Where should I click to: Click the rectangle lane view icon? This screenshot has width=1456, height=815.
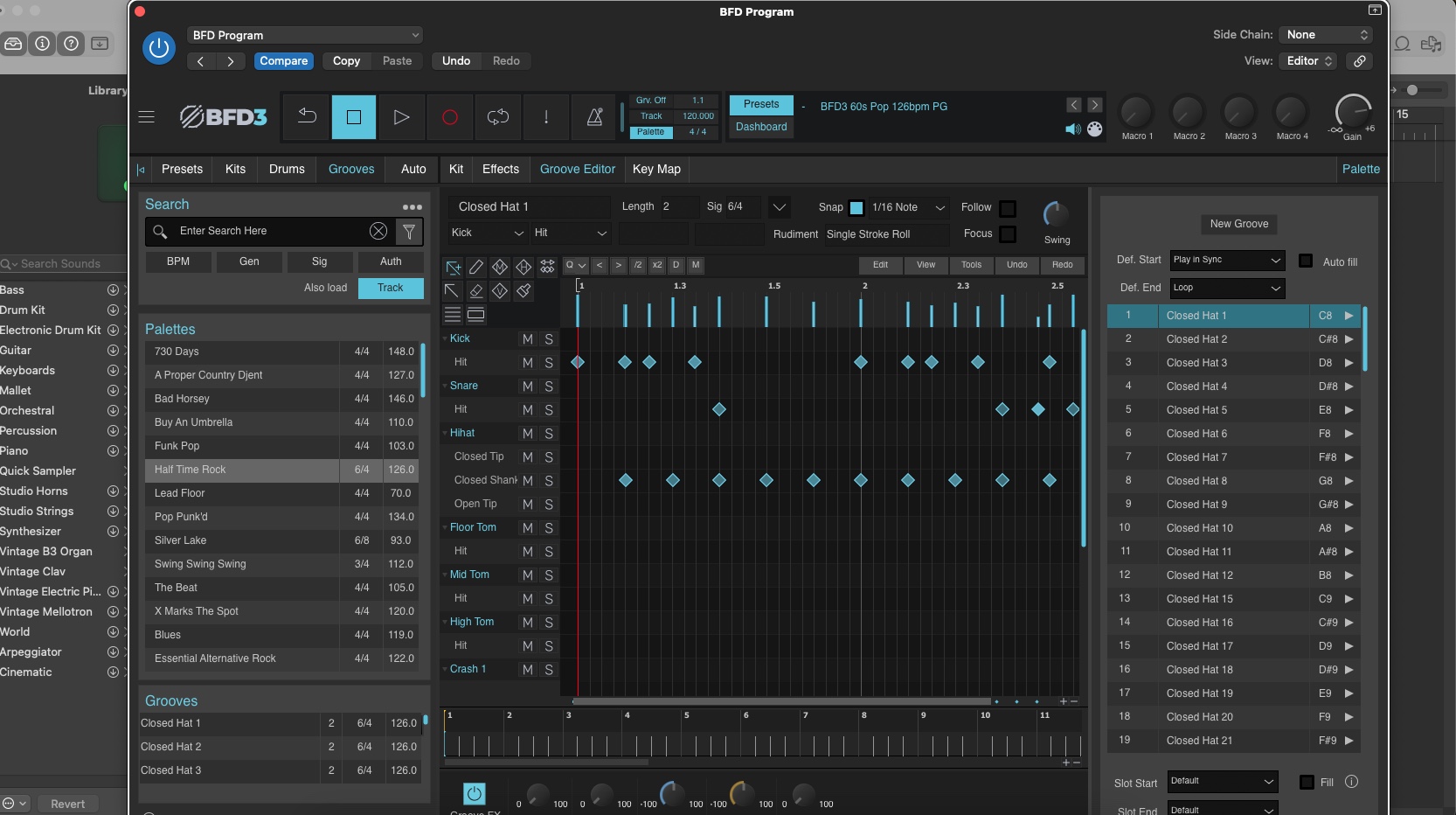(x=476, y=315)
